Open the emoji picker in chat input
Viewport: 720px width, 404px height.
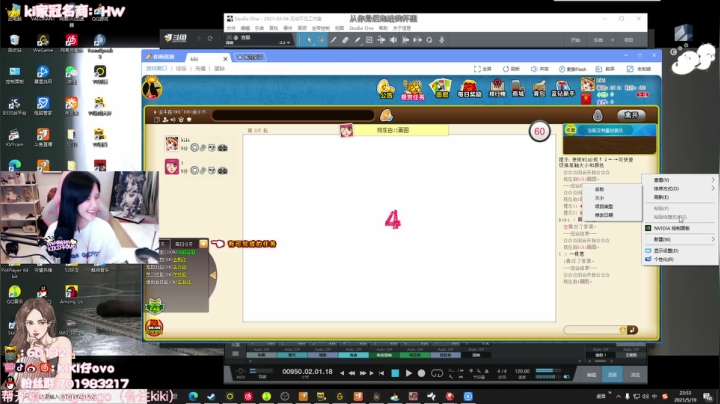pyautogui.click(x=623, y=330)
